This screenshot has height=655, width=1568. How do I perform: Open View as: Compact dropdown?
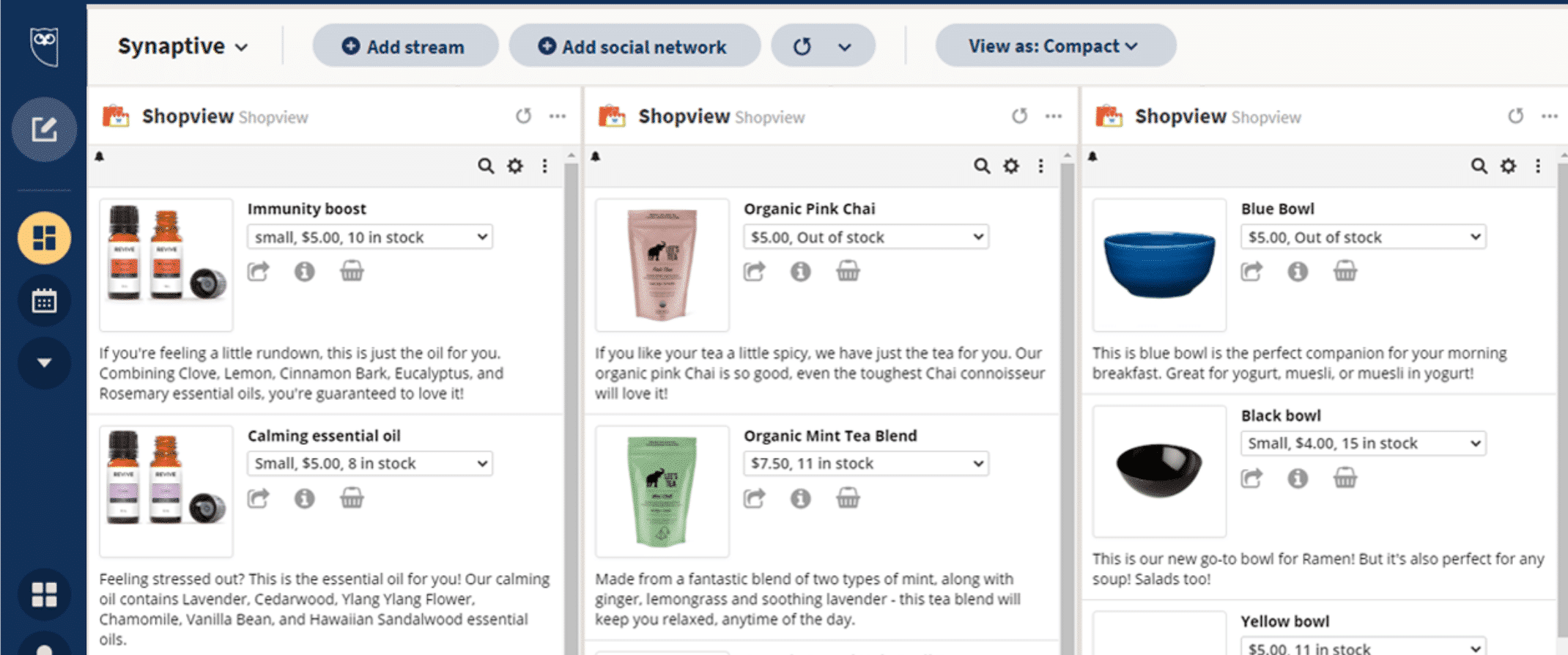pos(1056,46)
